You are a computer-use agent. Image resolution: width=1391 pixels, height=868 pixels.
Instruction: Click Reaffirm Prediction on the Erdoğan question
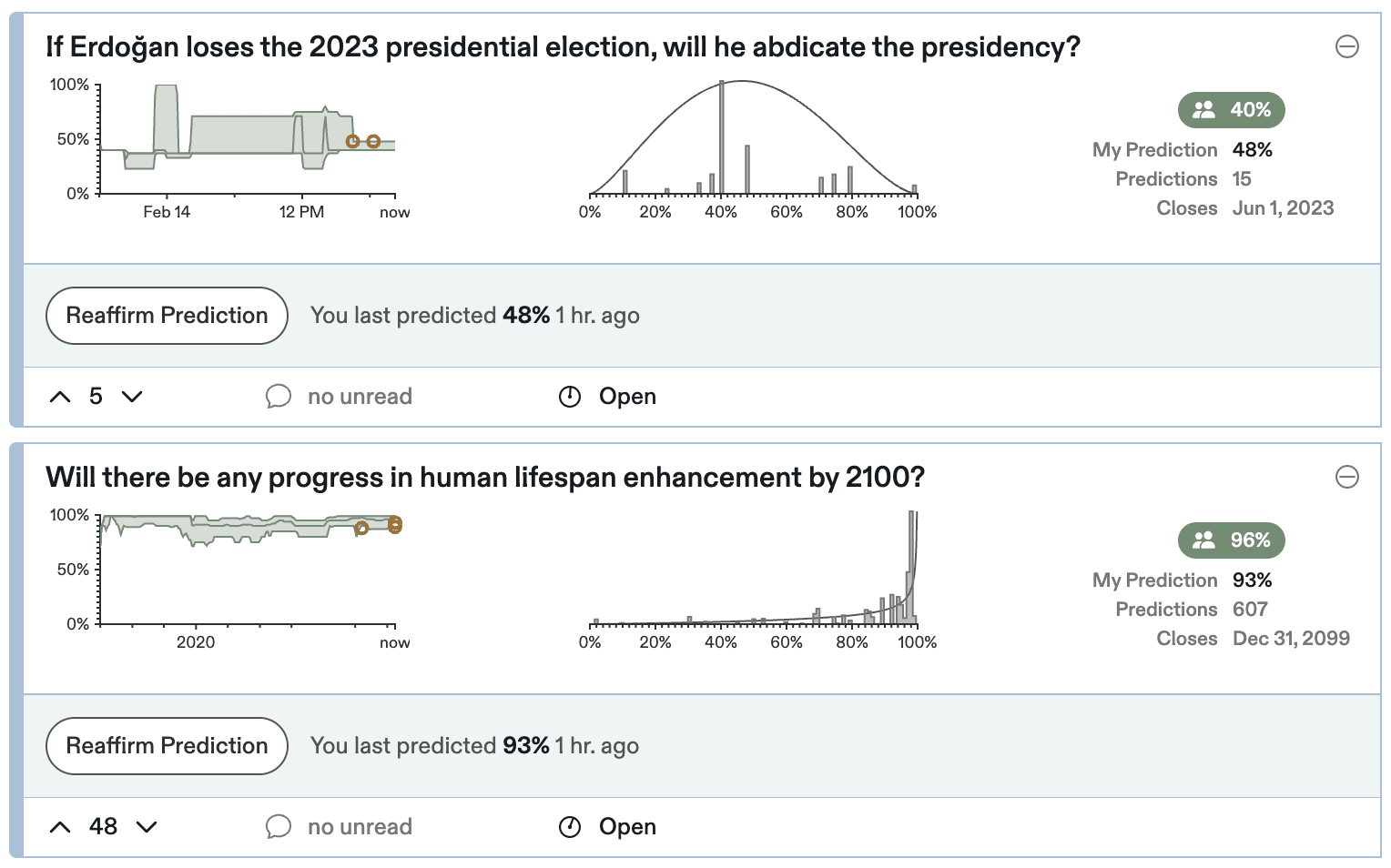(x=166, y=315)
